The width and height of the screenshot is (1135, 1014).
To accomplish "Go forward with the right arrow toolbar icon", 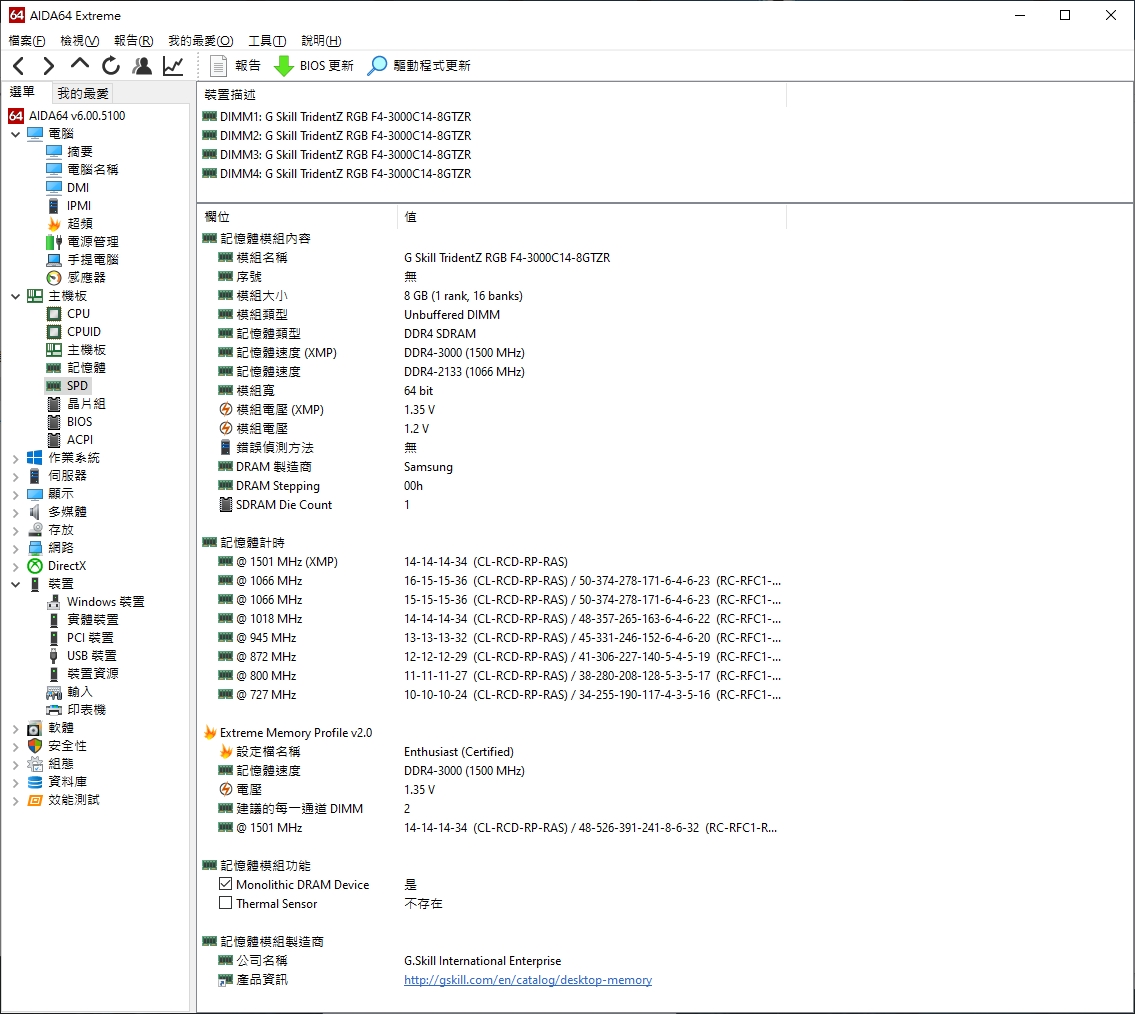I will pyautogui.click(x=48, y=66).
